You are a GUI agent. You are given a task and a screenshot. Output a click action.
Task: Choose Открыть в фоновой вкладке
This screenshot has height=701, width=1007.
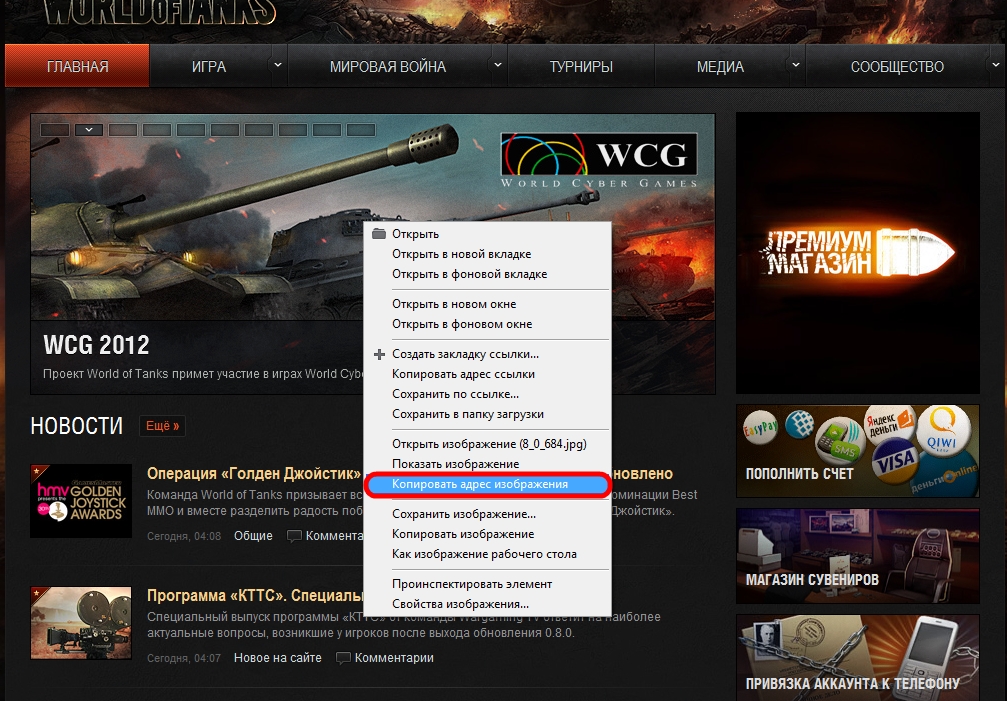click(487, 273)
